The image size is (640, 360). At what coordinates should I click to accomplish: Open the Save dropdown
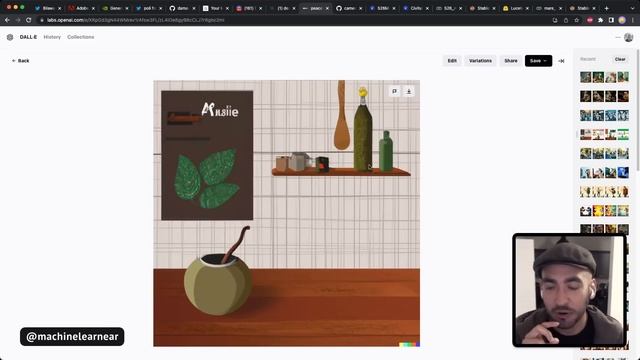point(538,61)
